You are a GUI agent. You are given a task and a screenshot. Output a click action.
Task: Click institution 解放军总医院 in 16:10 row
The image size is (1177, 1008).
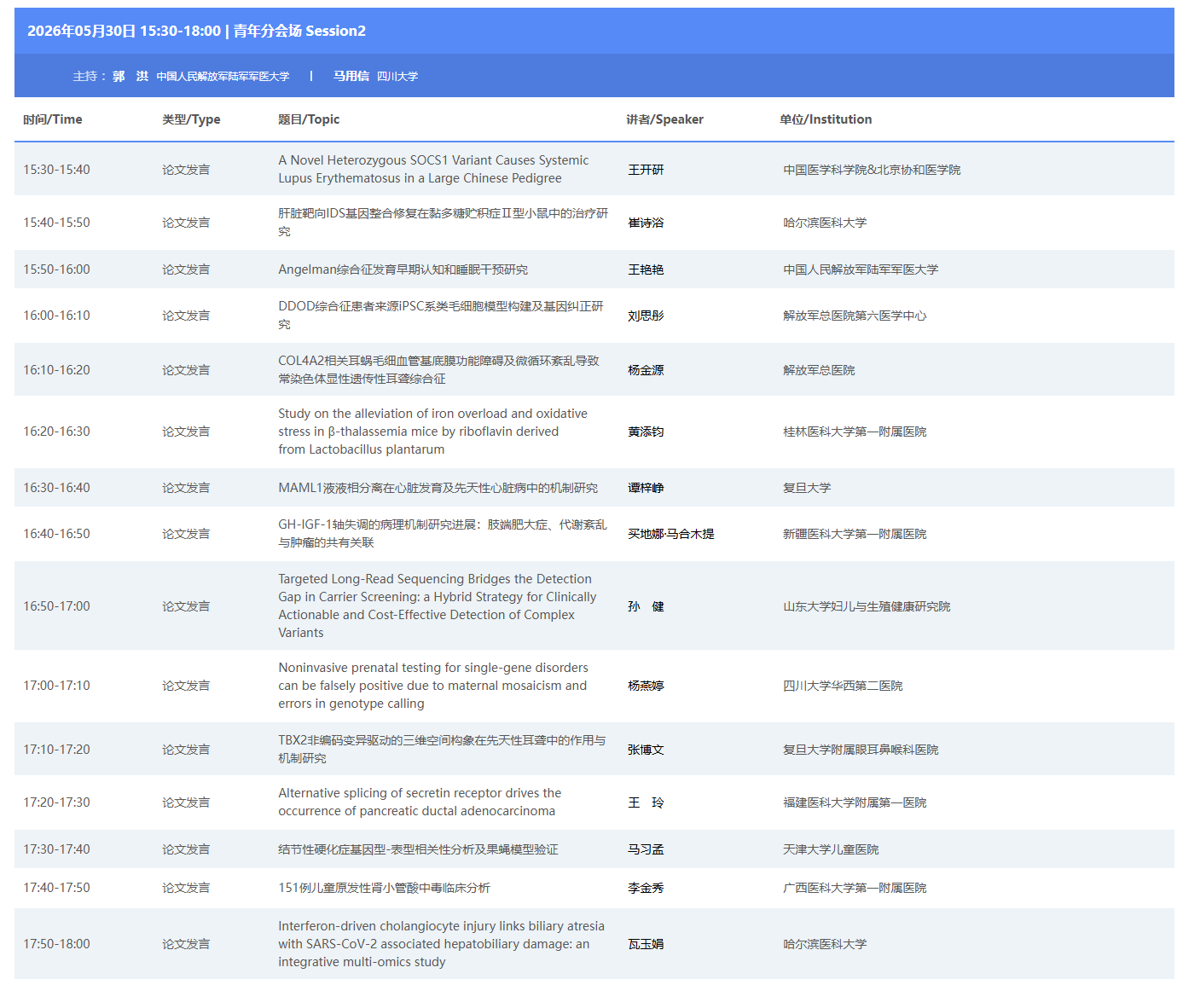pos(819,370)
